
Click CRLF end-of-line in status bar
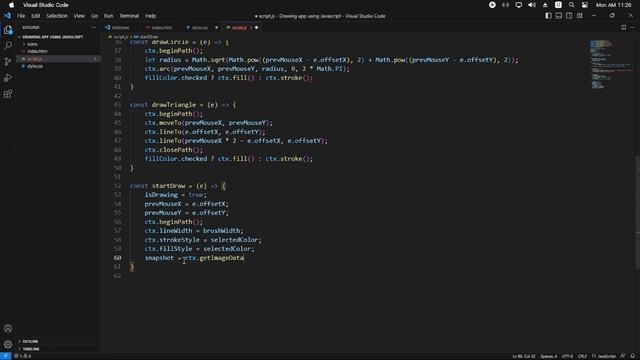[x=582, y=356]
